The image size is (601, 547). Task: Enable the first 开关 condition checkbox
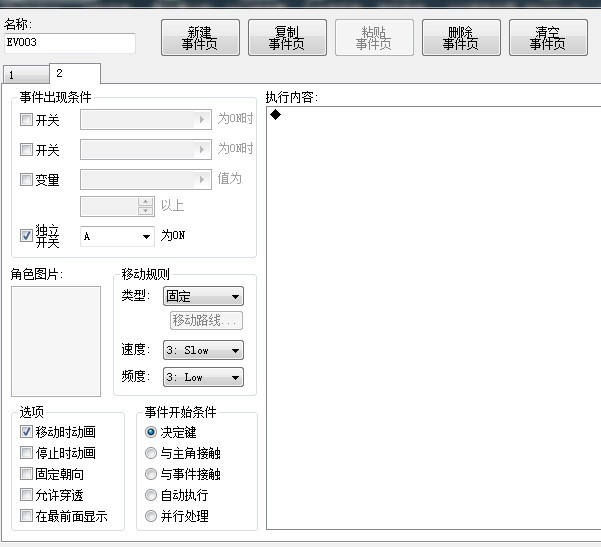(26, 120)
